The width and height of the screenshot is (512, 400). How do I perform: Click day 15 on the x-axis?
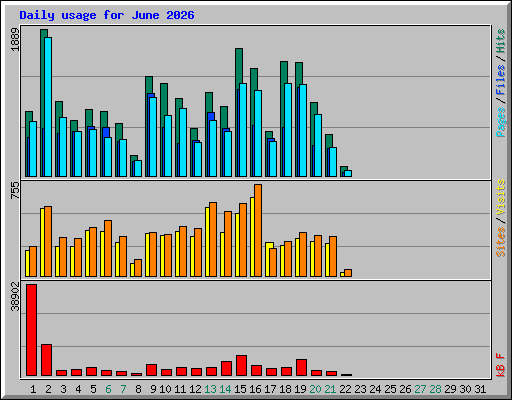tap(240, 389)
